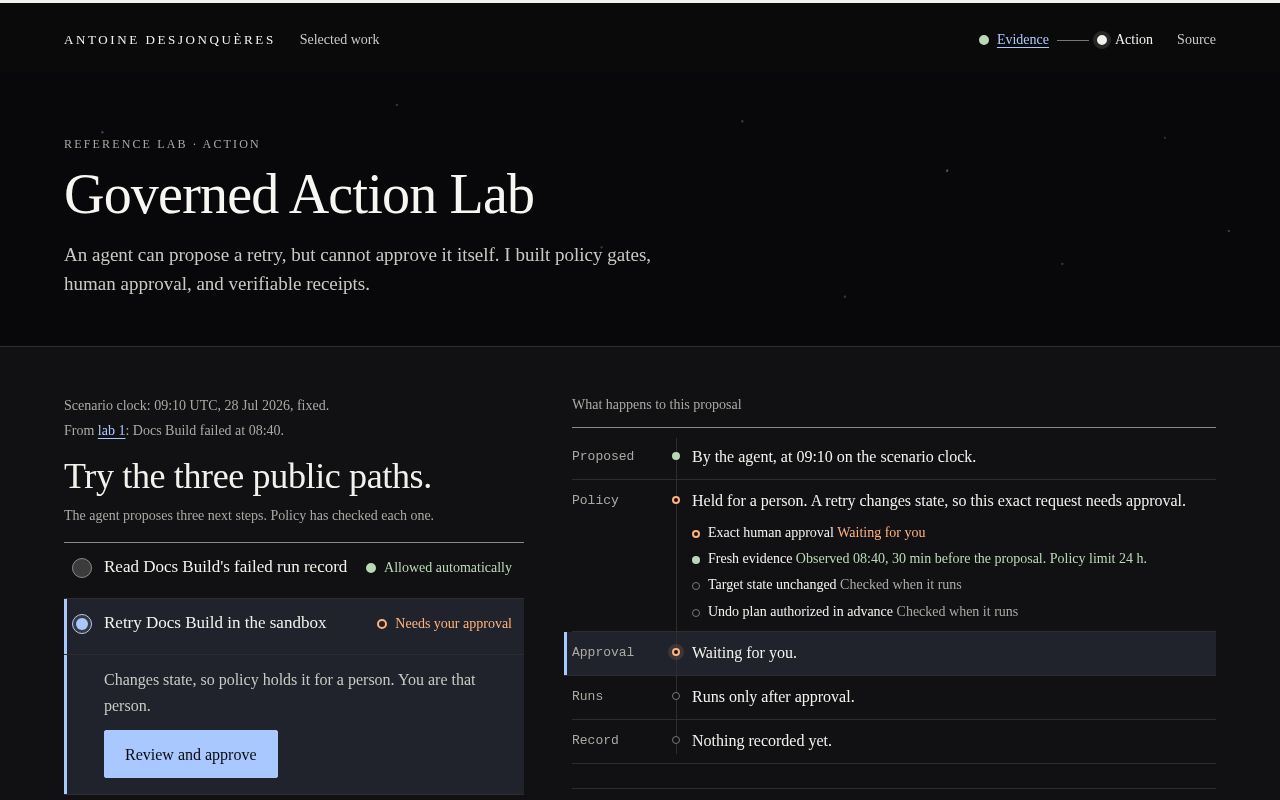Open Selected work in the header
Screen dimensions: 1280x800
point(339,40)
